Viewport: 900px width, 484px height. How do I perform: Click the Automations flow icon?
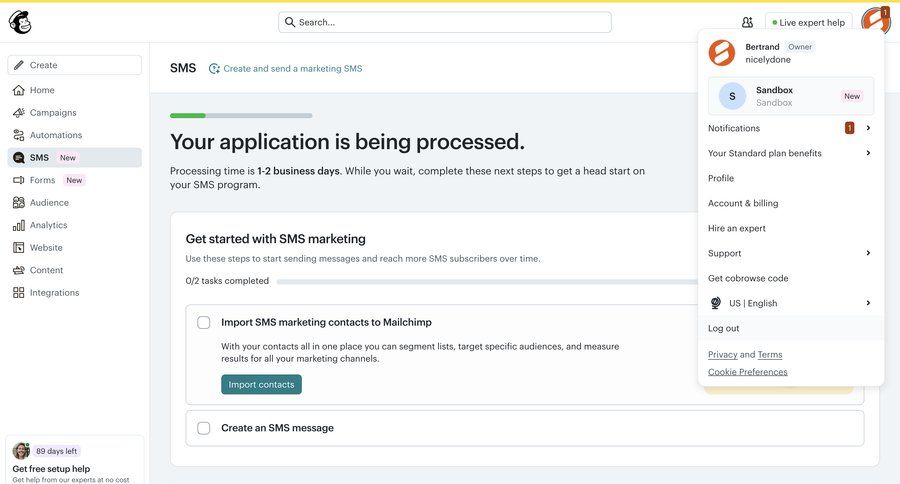pyautogui.click(x=18, y=135)
